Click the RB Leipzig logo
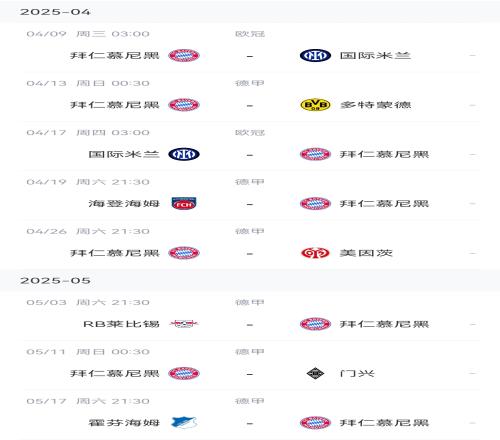Image resolution: width=500 pixels, height=440 pixels. click(x=184, y=324)
